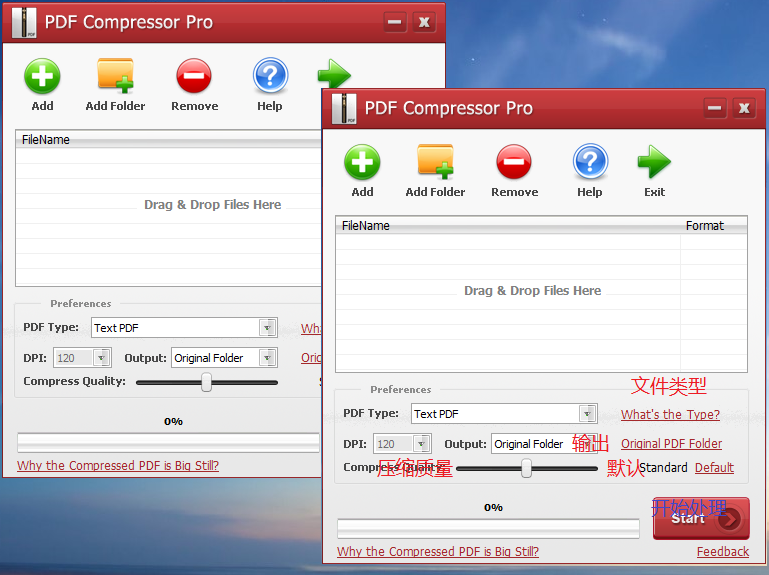Screen dimensions: 769x575
Task: Click the Default quality link
Action: (x=715, y=468)
